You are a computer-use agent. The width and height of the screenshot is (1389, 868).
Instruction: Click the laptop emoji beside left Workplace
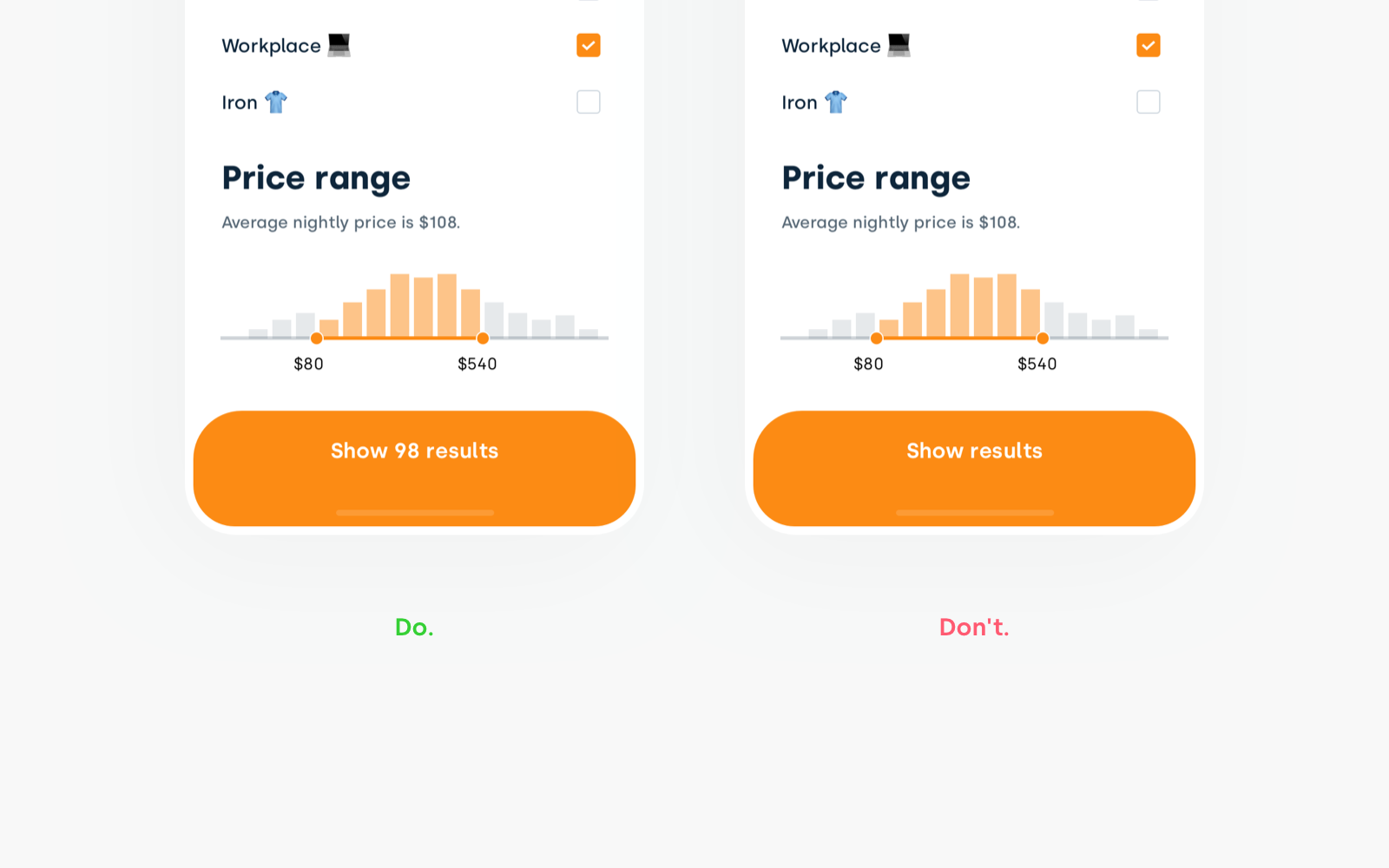(339, 45)
